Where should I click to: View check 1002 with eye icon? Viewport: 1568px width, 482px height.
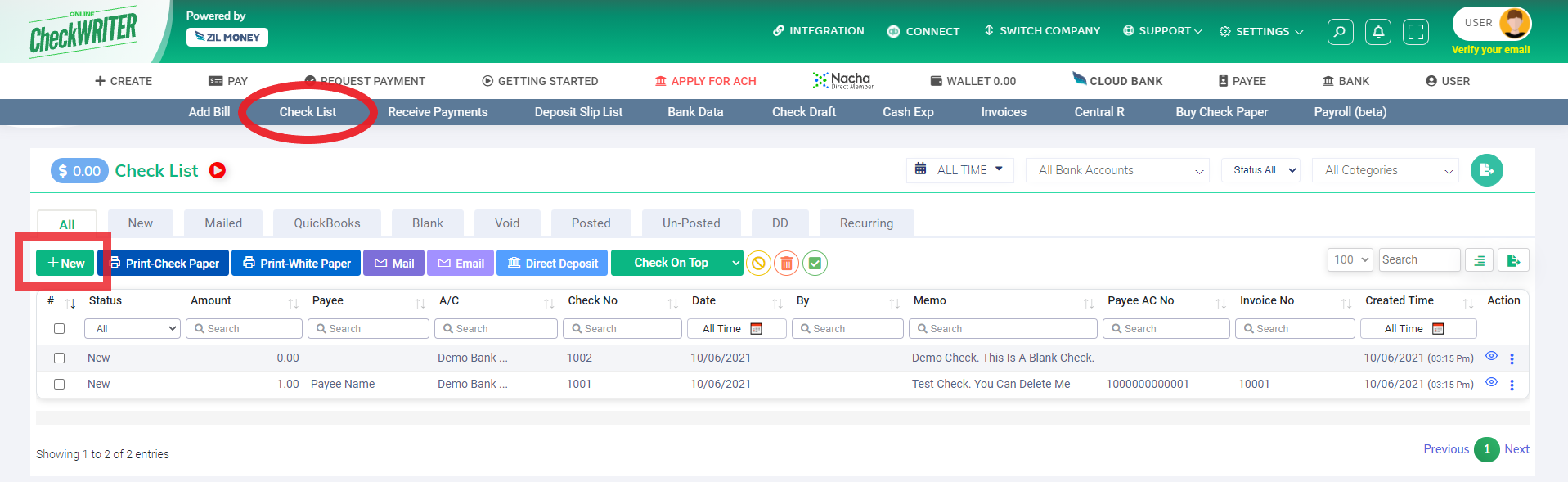tap(1491, 356)
